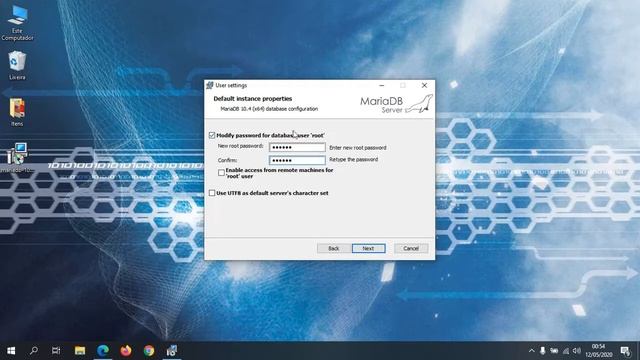640x360 pixels.
Task: Select the MariaDB installer desktop icon
Action: pos(17,157)
